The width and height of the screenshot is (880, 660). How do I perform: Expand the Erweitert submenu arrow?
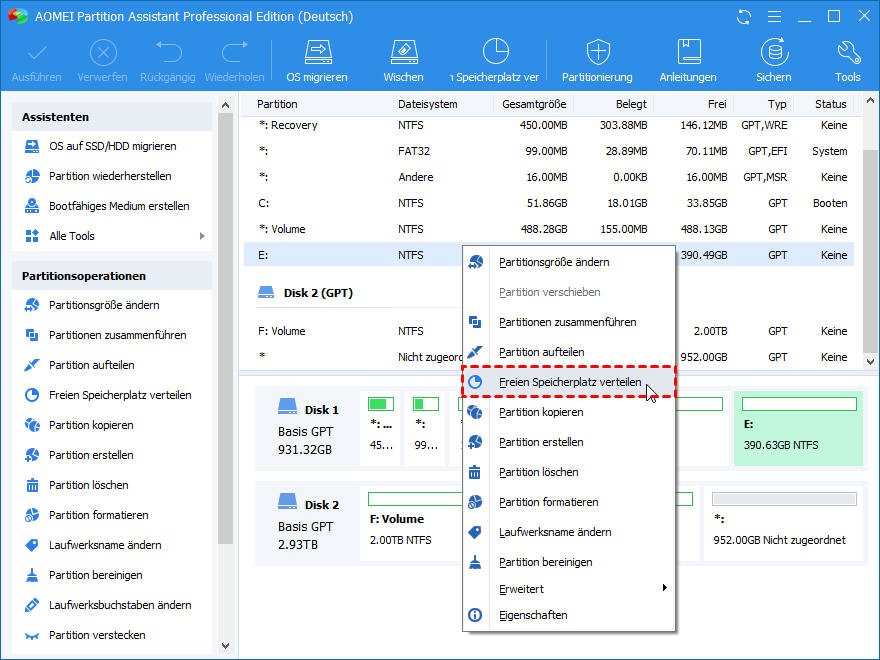(x=664, y=588)
